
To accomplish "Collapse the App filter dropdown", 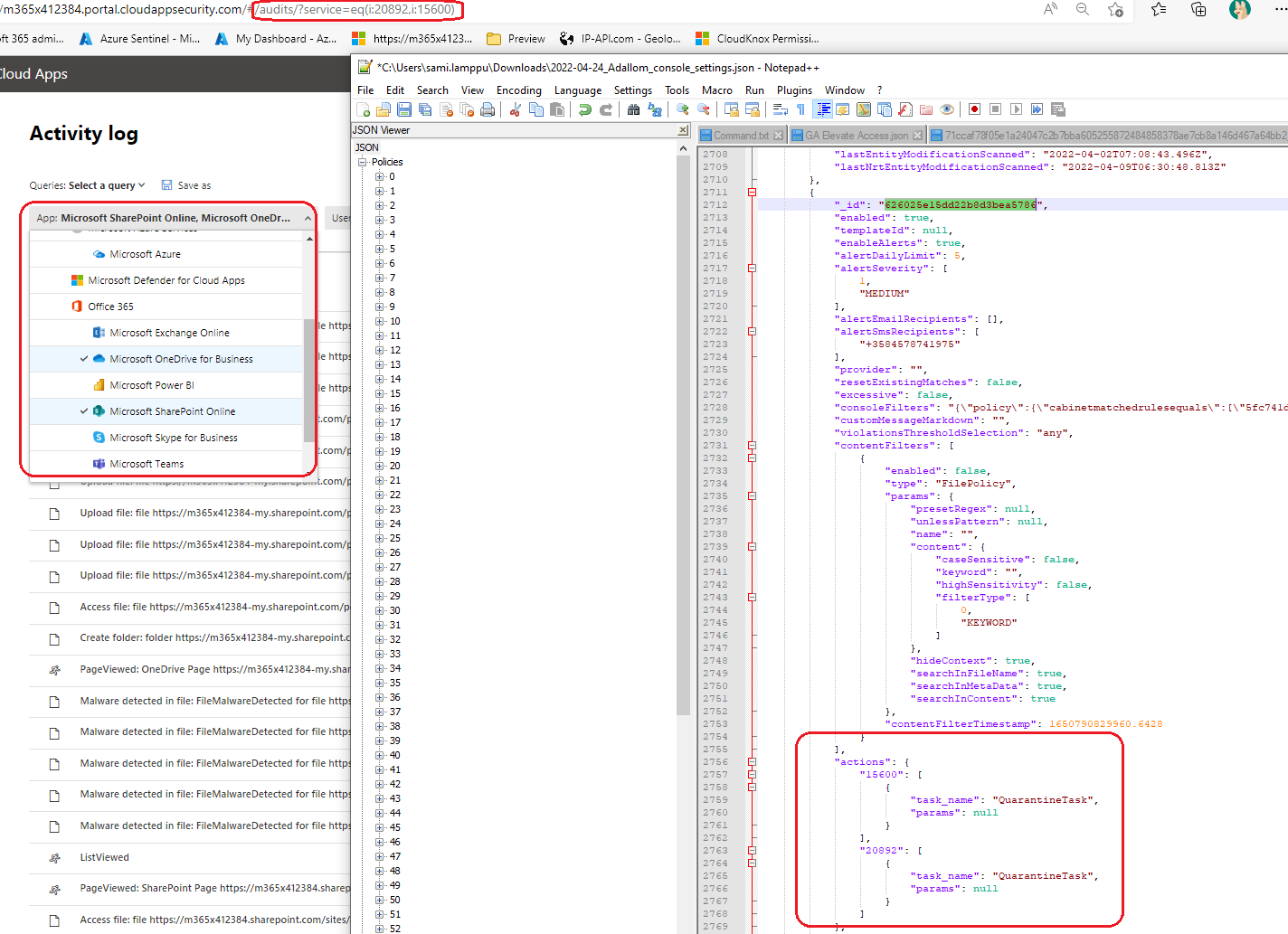I will tap(307, 218).
